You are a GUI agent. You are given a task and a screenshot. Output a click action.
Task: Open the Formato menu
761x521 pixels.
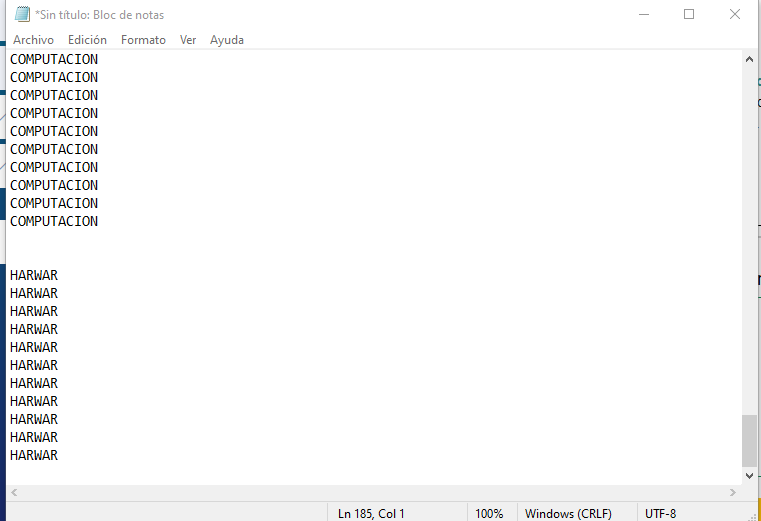[143, 40]
